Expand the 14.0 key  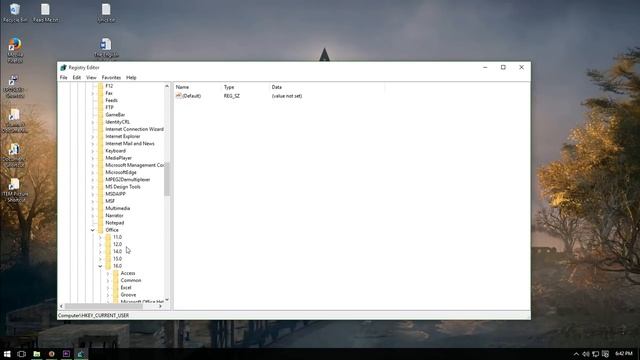pos(100,251)
